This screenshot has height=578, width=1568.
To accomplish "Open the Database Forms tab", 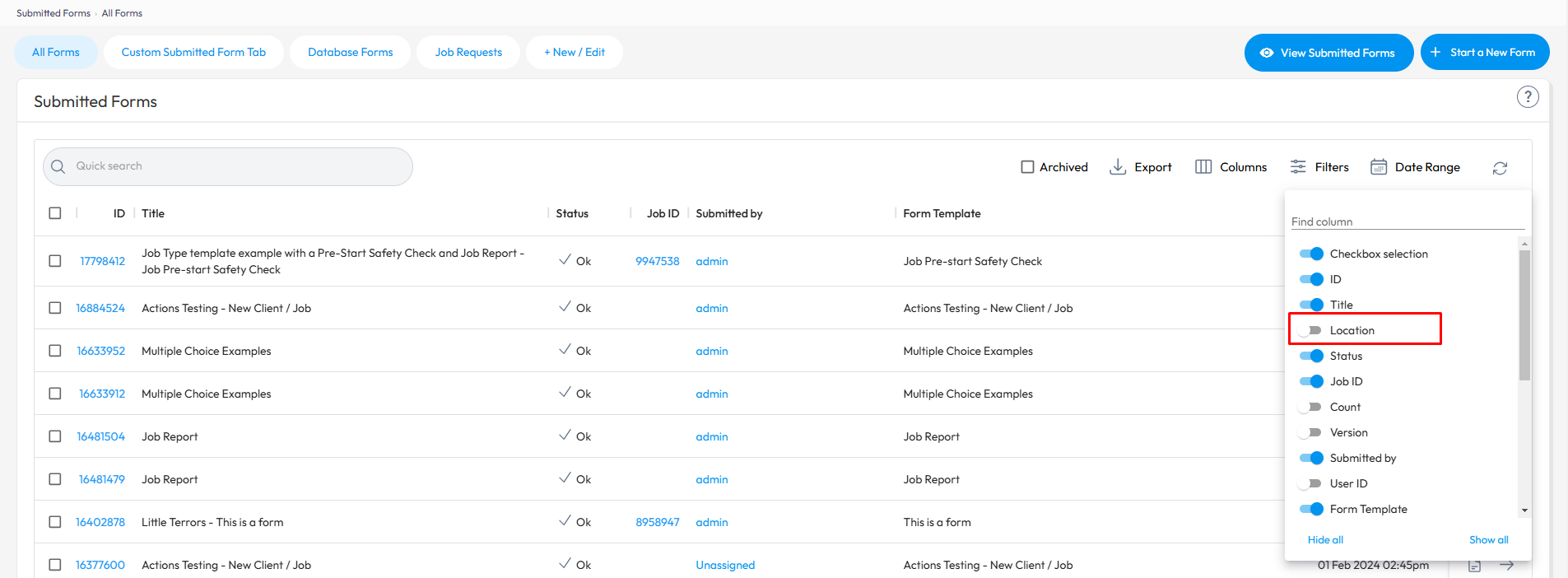I will pyautogui.click(x=351, y=52).
